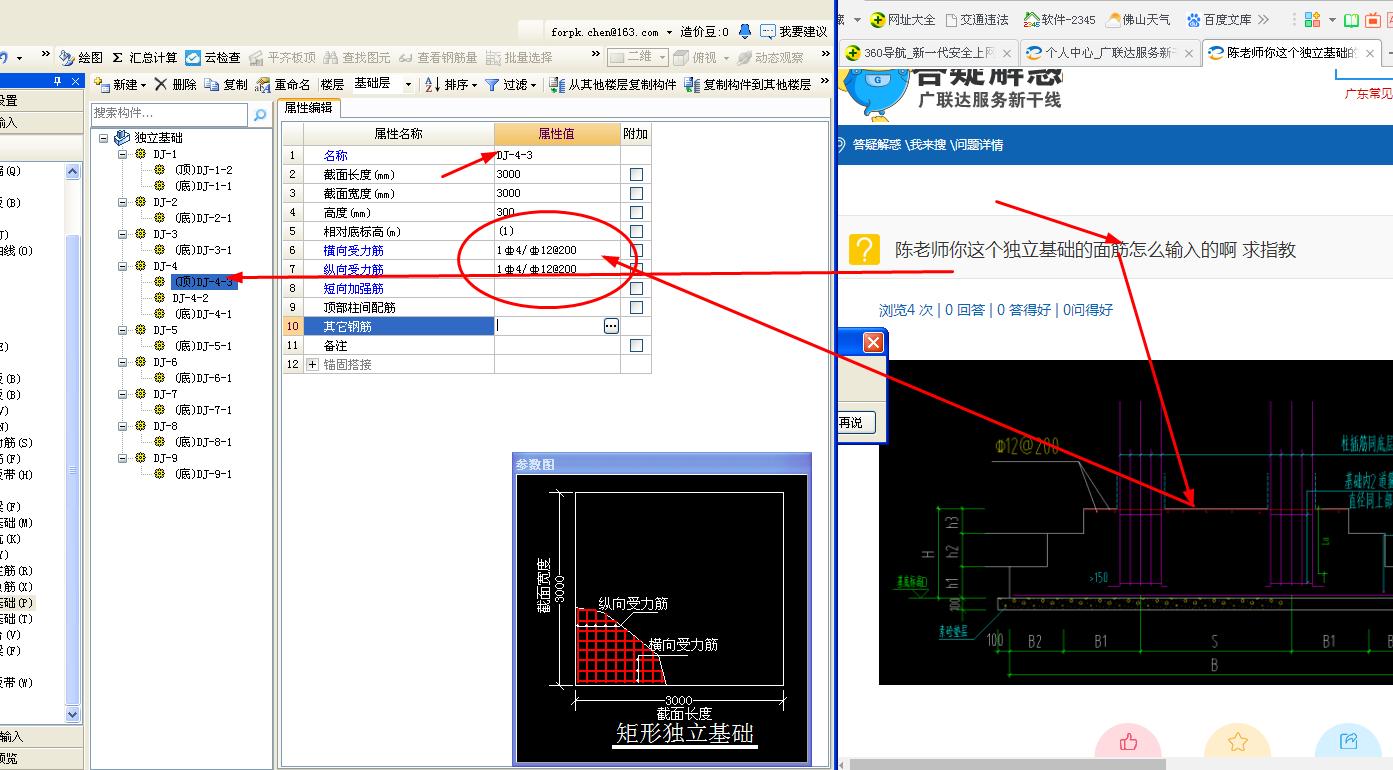Click the 平齐板顶 toolbar item
The width and height of the screenshot is (1393, 770).
tap(282, 58)
